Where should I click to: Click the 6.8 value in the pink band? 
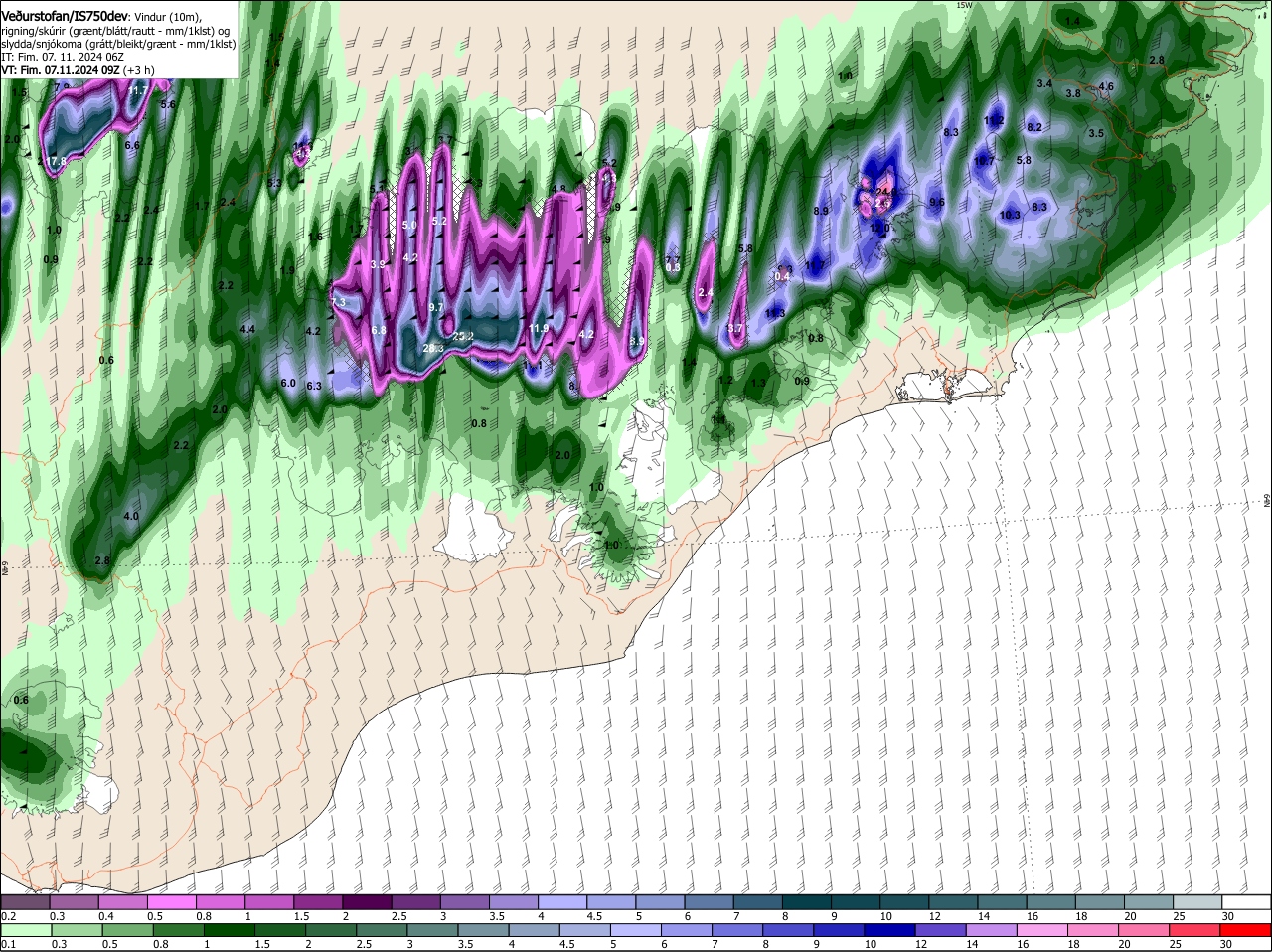pos(379,330)
